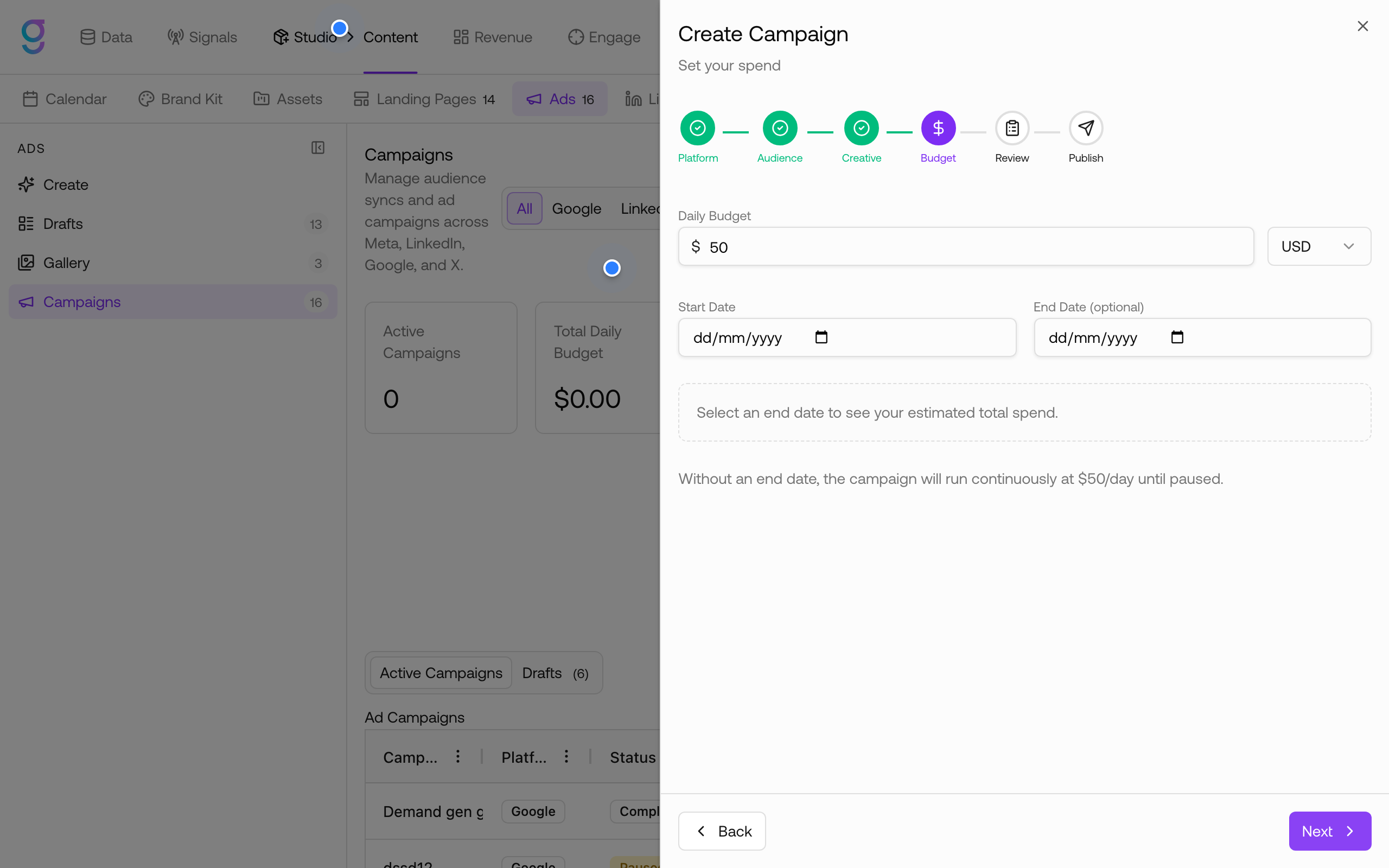The height and width of the screenshot is (868, 1389).
Task: Go to the Creative step icon
Action: [861, 128]
